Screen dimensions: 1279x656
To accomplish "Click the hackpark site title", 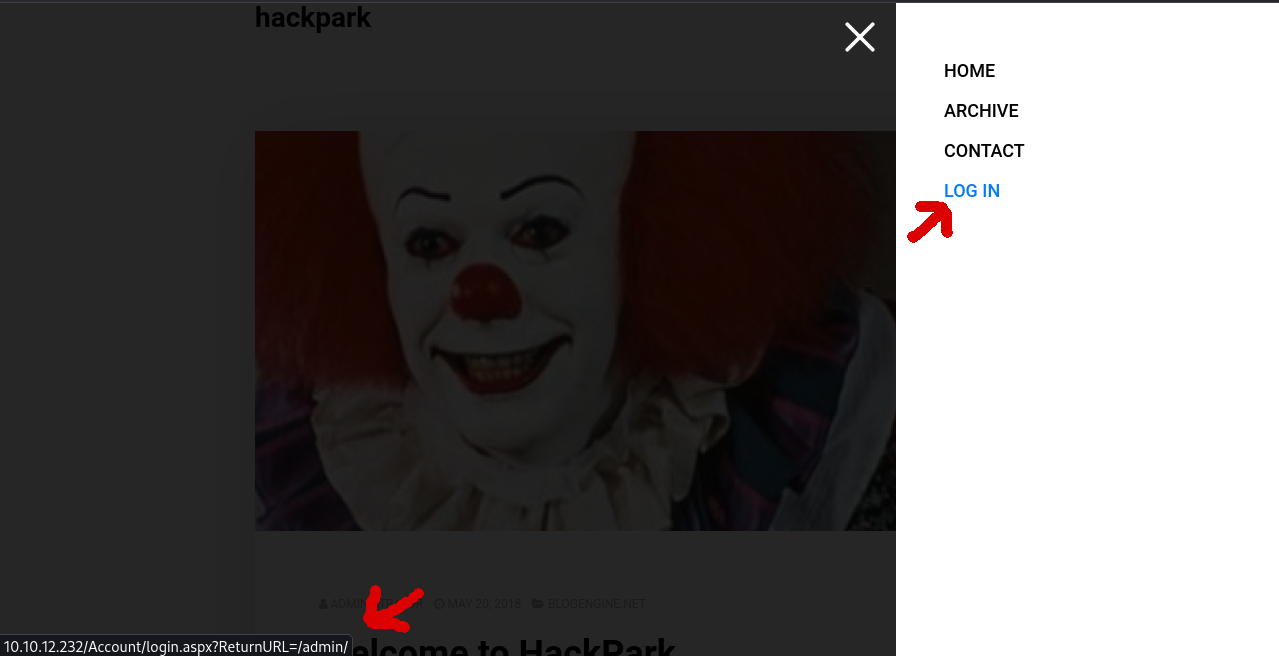I will (x=313, y=18).
